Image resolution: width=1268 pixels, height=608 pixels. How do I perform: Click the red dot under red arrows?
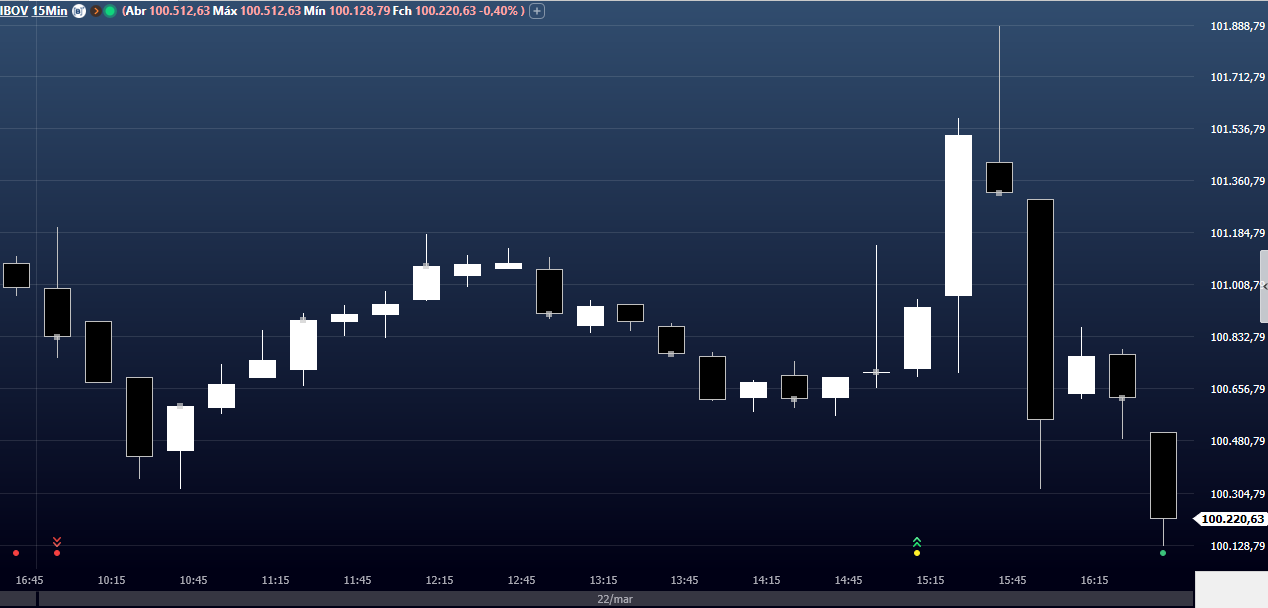(57, 553)
